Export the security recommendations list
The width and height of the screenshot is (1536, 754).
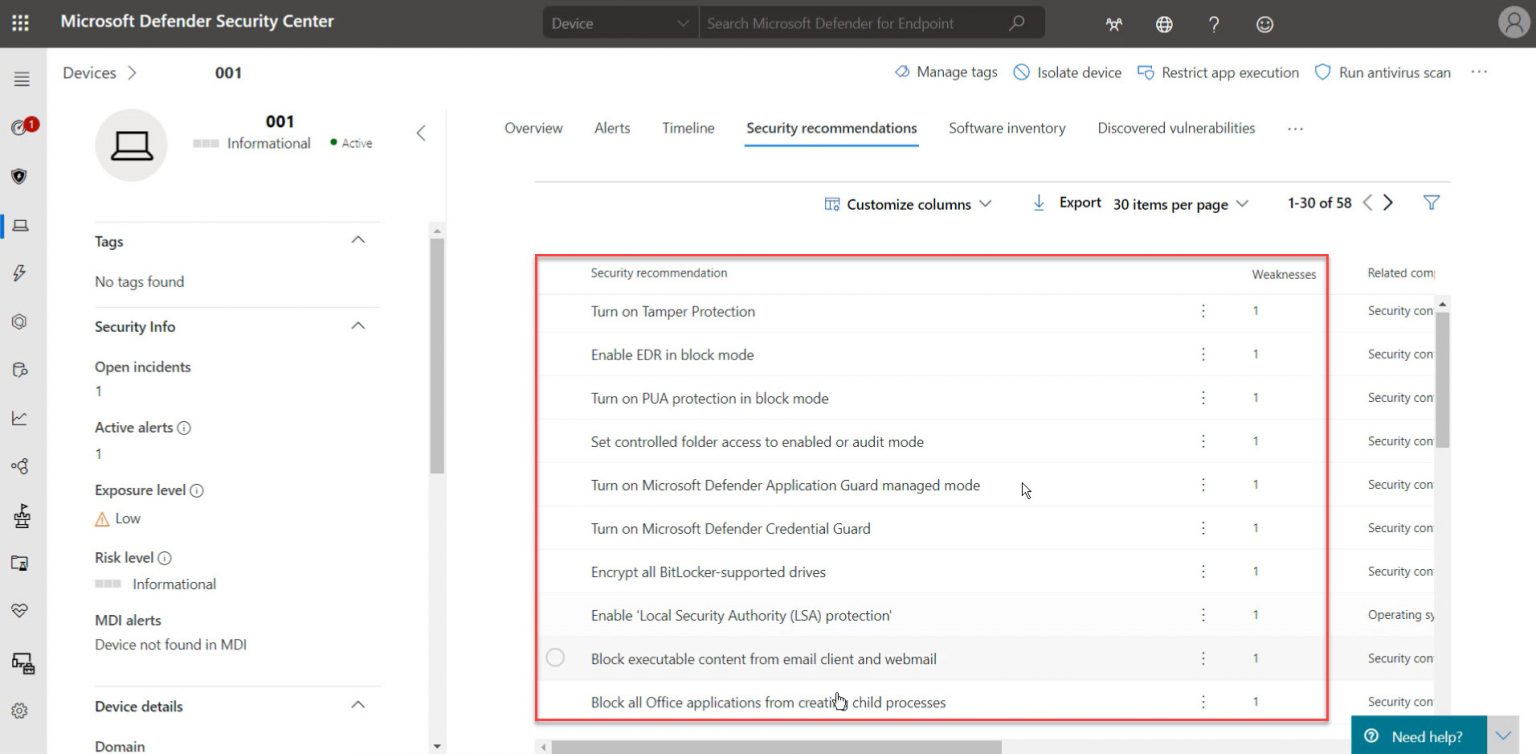tap(1068, 202)
